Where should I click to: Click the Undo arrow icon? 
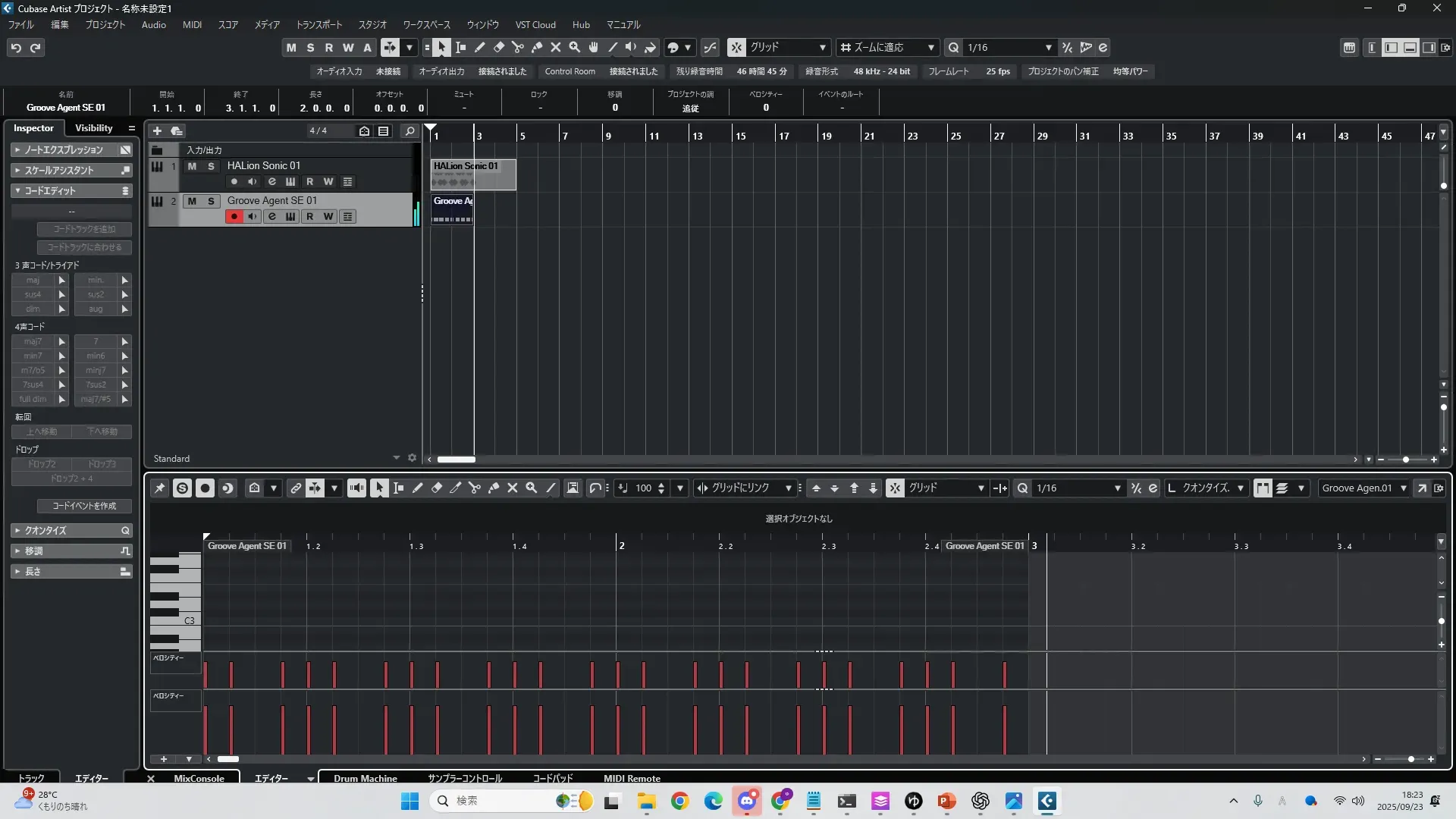pyautogui.click(x=16, y=47)
